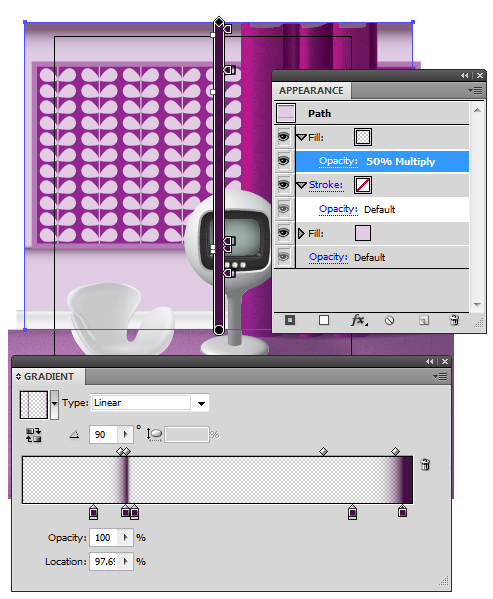Select the gradient stop left of rightmost stop
This screenshot has width=493, height=599.
click(x=352, y=512)
